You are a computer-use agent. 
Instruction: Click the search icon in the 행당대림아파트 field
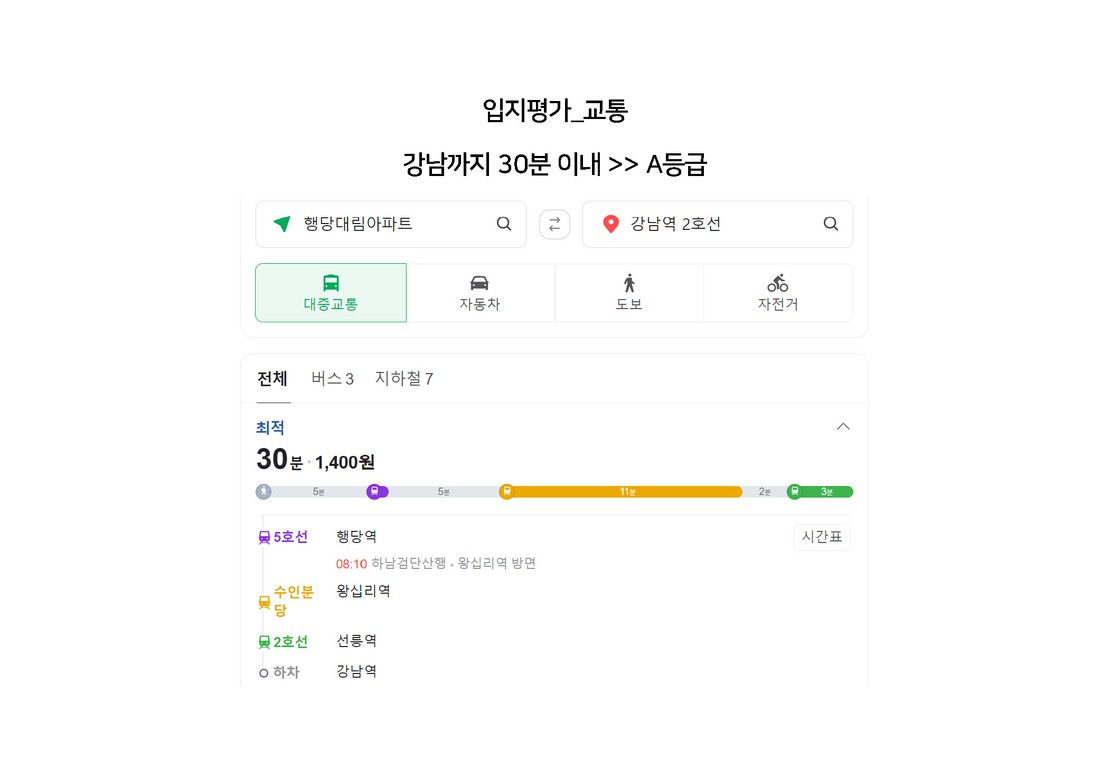504,224
